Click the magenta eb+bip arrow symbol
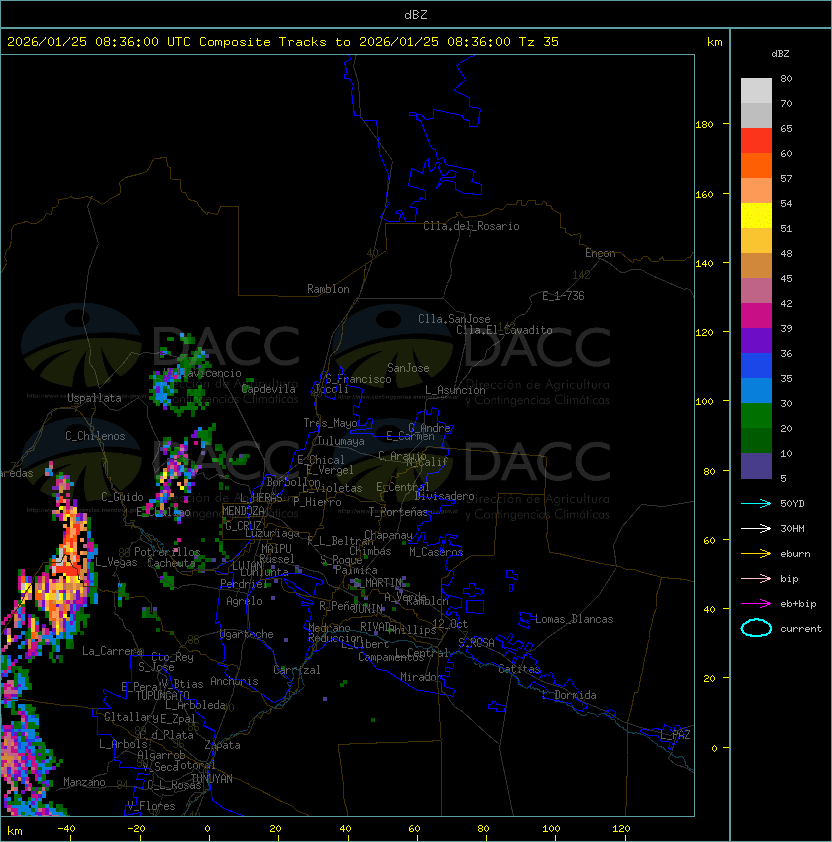The width and height of the screenshot is (832, 842). (x=756, y=604)
